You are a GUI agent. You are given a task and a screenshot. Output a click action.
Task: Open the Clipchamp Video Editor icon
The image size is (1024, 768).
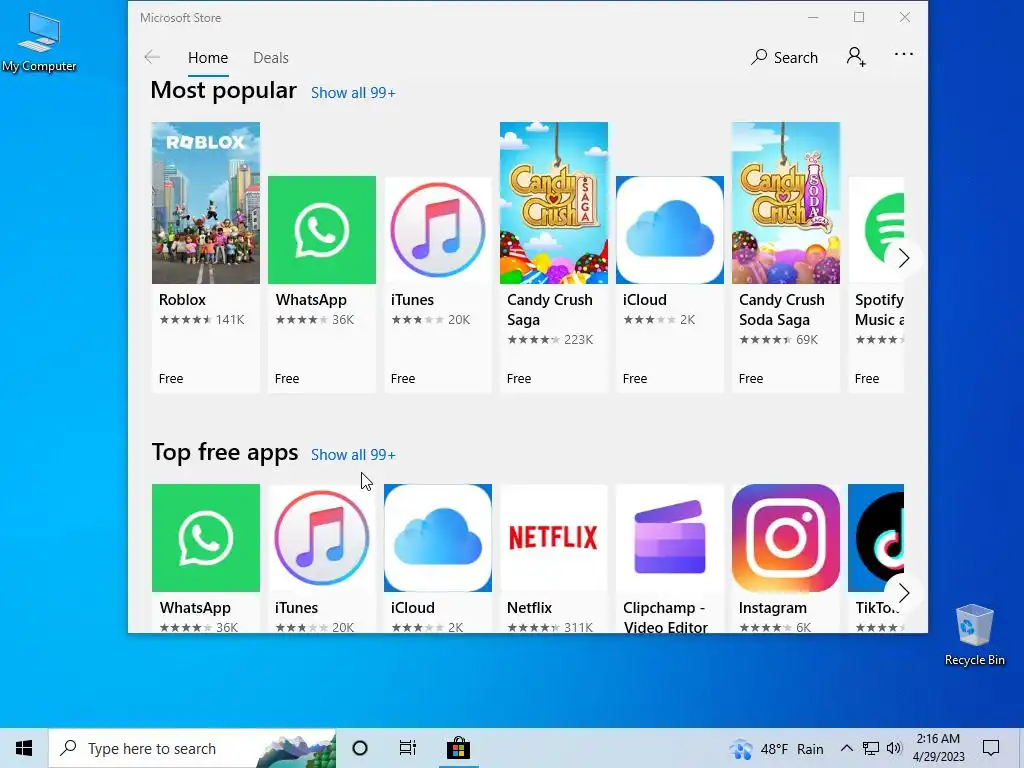tap(670, 538)
